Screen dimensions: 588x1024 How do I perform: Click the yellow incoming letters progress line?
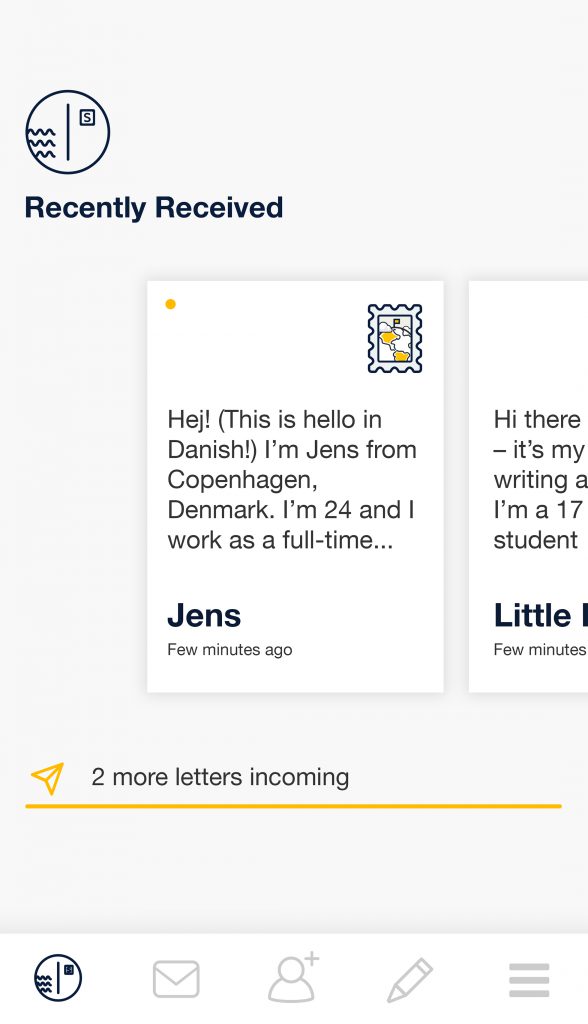pos(293,807)
